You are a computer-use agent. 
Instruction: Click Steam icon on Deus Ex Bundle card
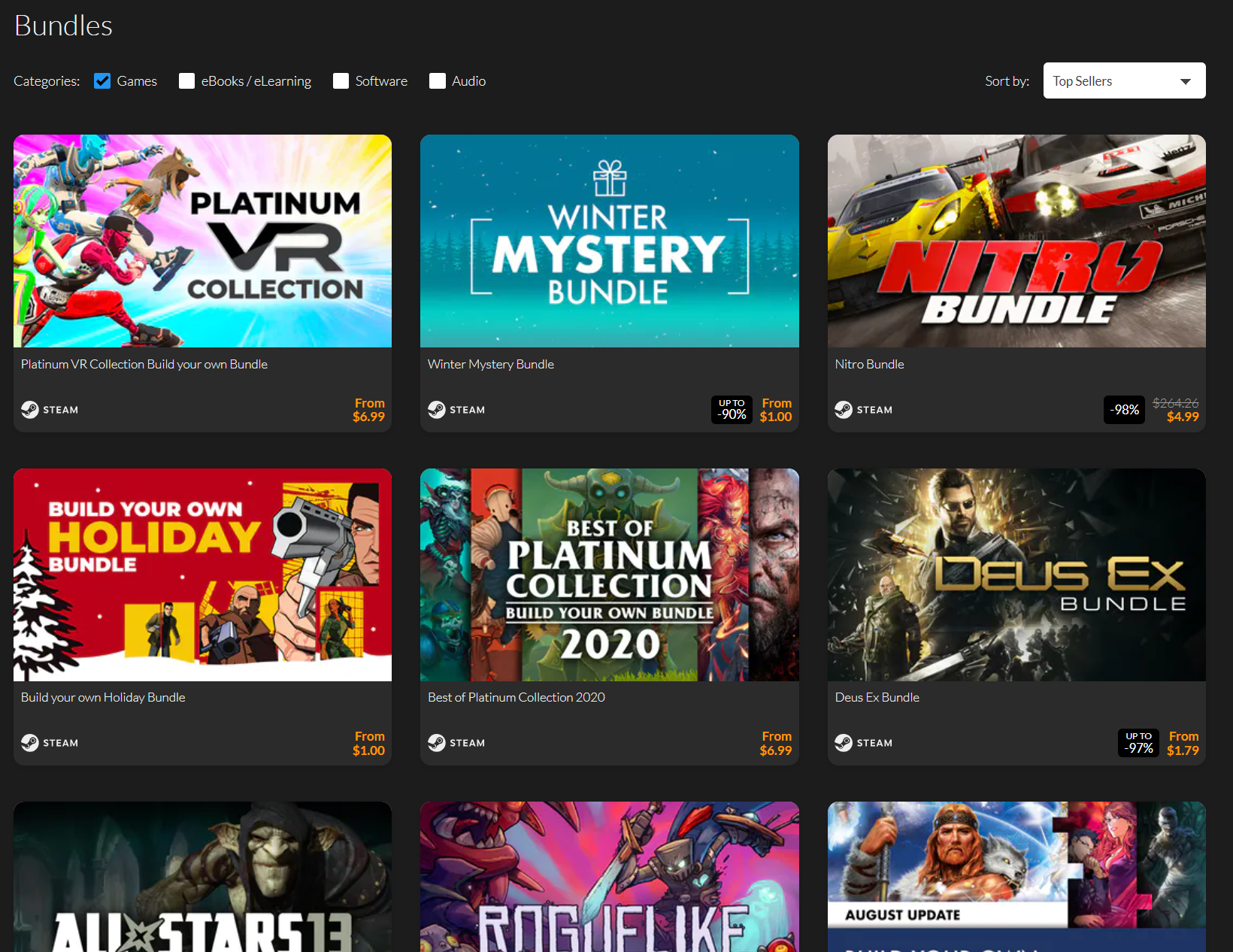click(x=844, y=743)
